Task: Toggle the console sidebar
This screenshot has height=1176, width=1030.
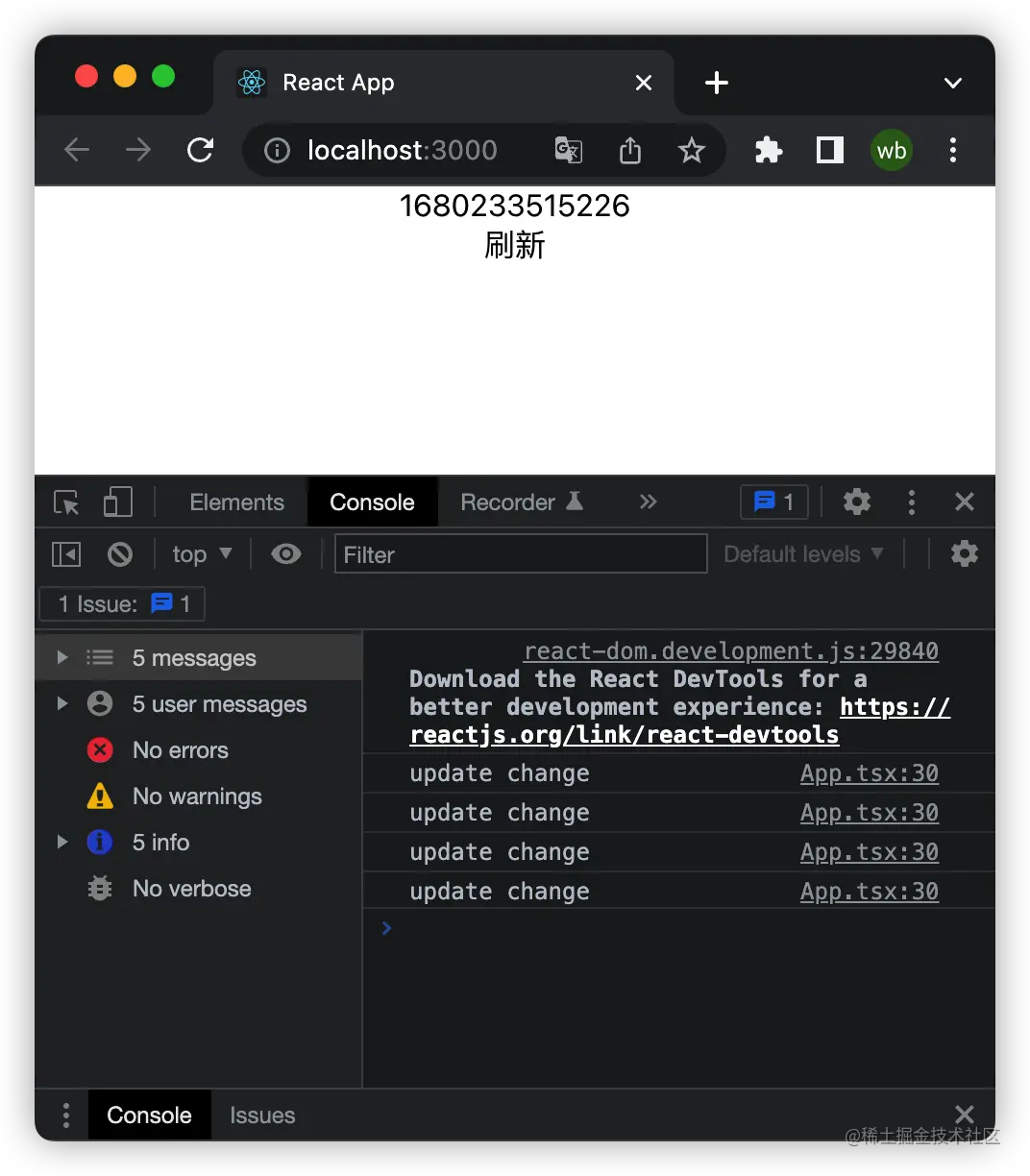Action: [x=66, y=554]
